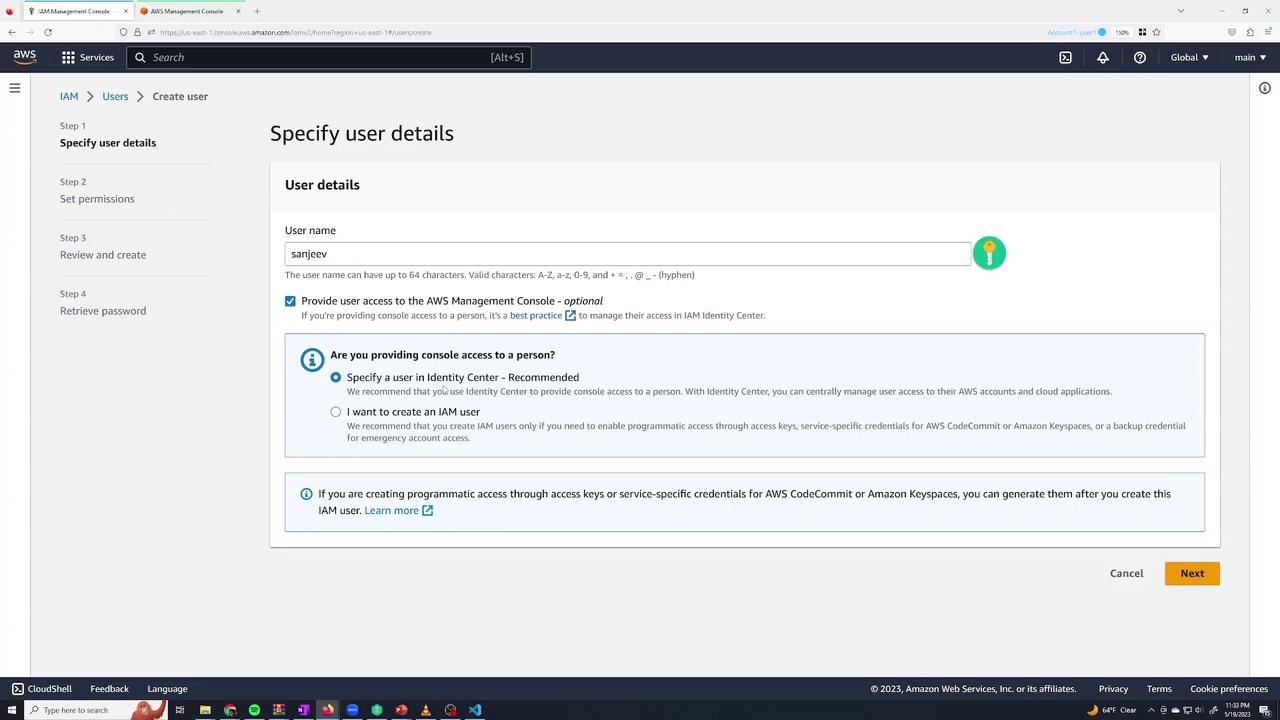Go to Users breadcrumb
Image resolution: width=1280 pixels, height=720 pixels.
point(115,96)
